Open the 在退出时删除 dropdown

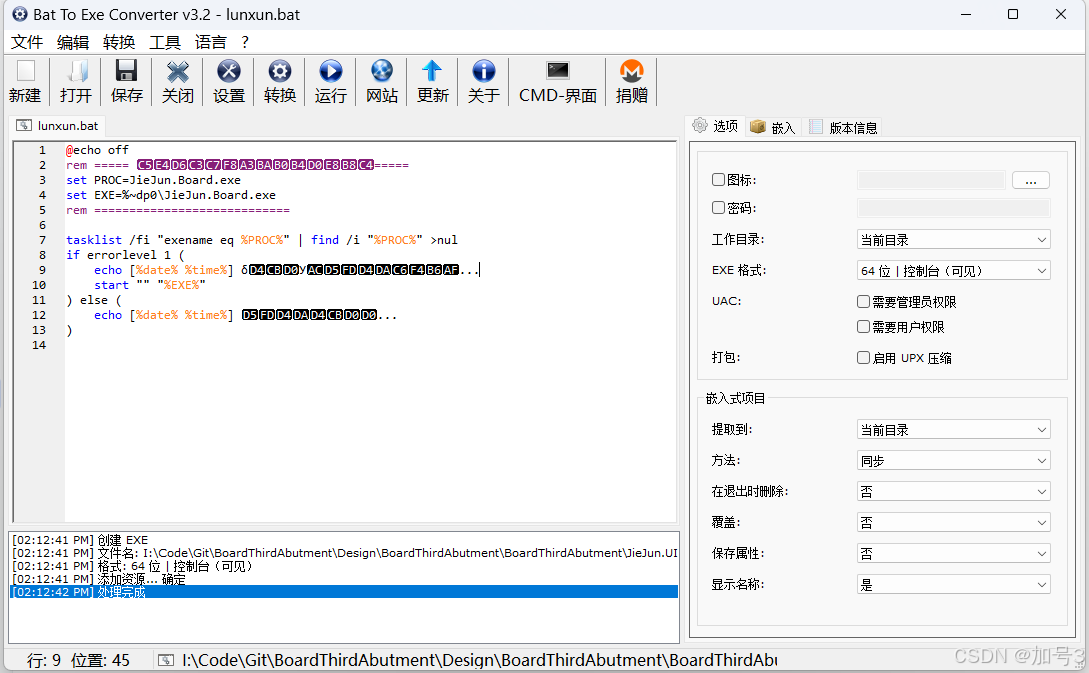pos(954,492)
